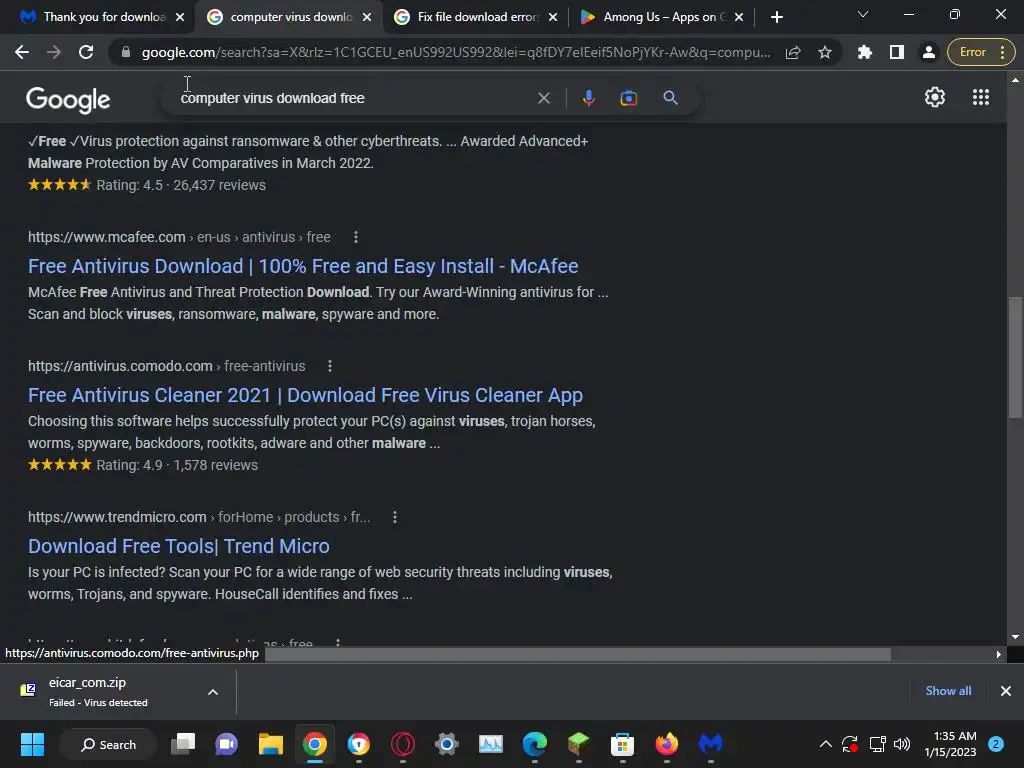This screenshot has height=768, width=1024.
Task: Show hidden system tray icons
Action: coord(825,744)
